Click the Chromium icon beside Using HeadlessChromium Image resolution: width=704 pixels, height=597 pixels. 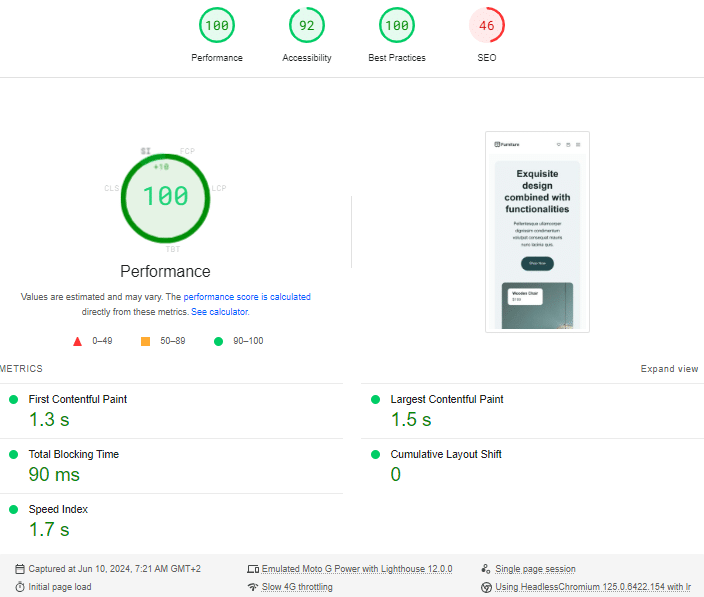pos(487,587)
